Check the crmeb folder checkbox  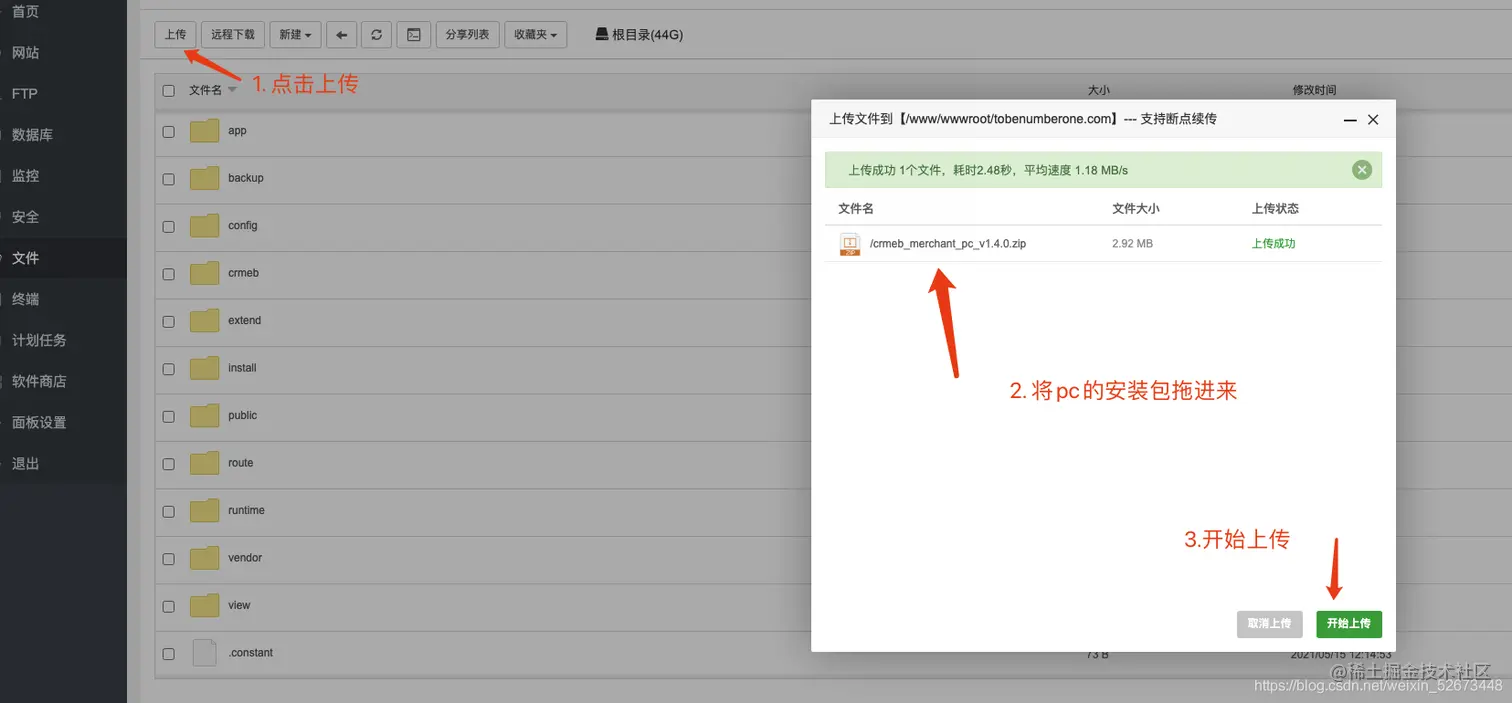click(168, 274)
